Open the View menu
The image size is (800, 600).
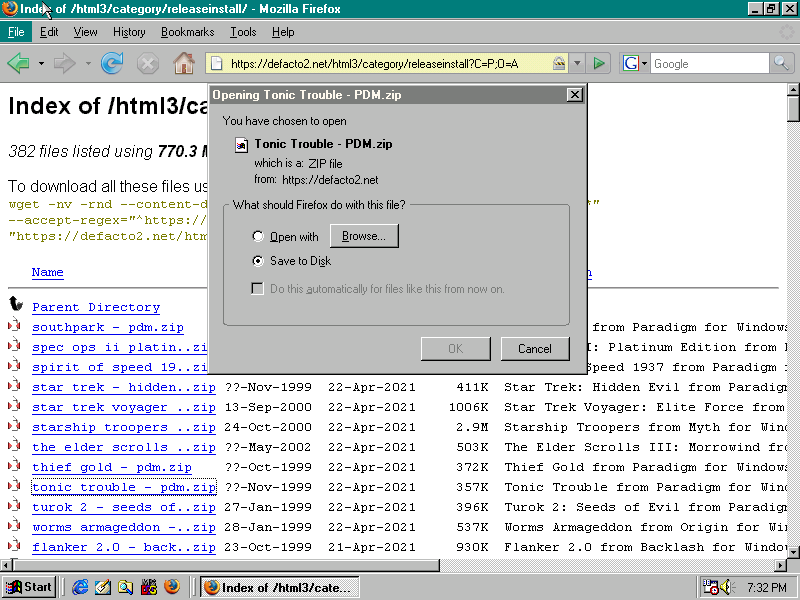click(x=85, y=32)
